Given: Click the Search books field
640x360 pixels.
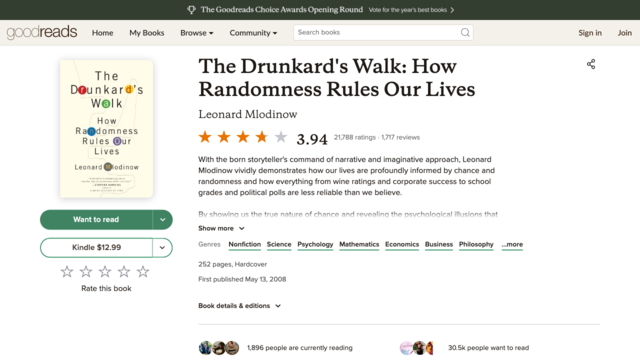Looking at the screenshot, I should tap(383, 33).
